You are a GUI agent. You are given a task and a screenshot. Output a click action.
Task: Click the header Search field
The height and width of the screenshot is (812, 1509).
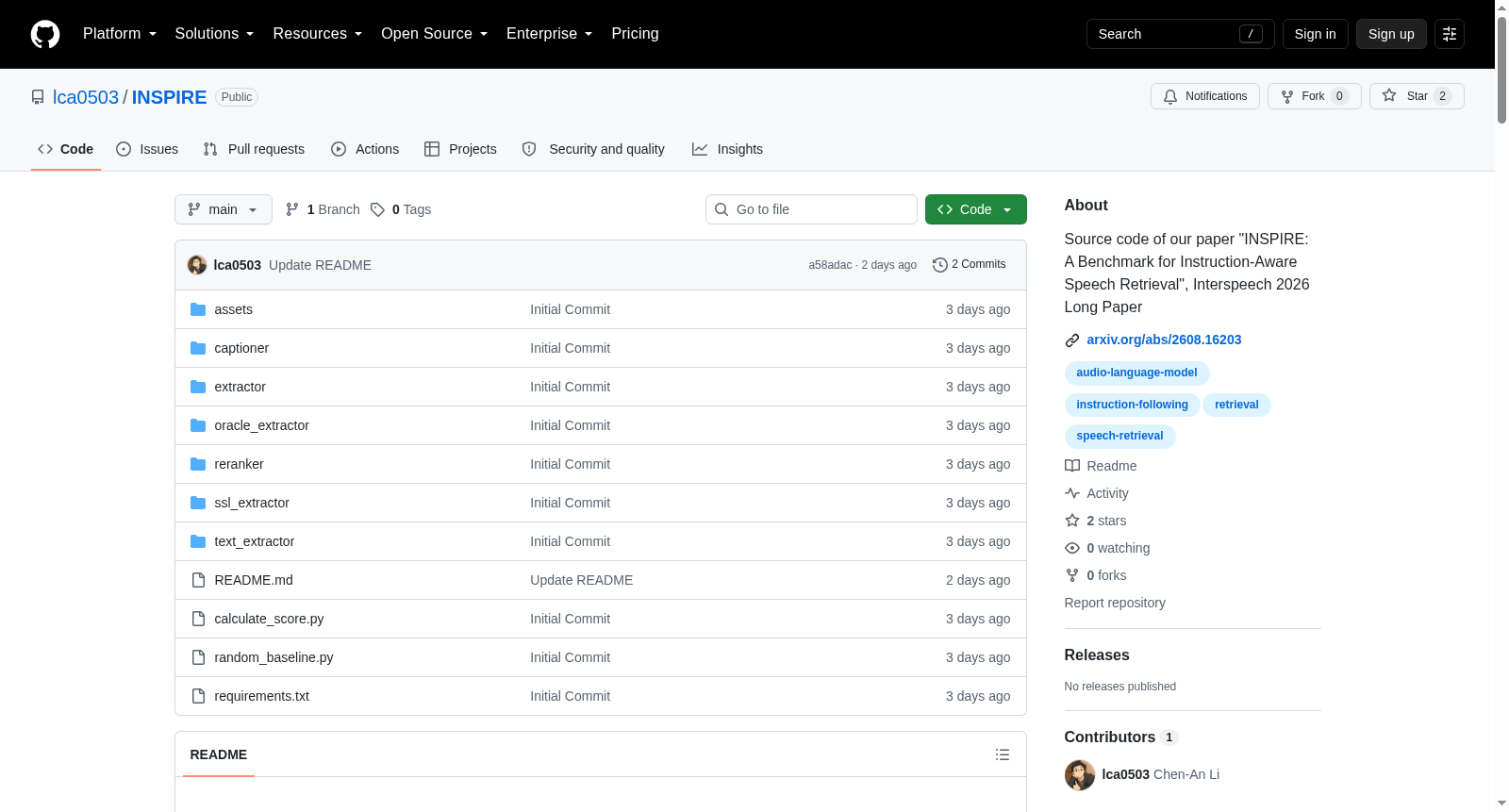(1181, 34)
